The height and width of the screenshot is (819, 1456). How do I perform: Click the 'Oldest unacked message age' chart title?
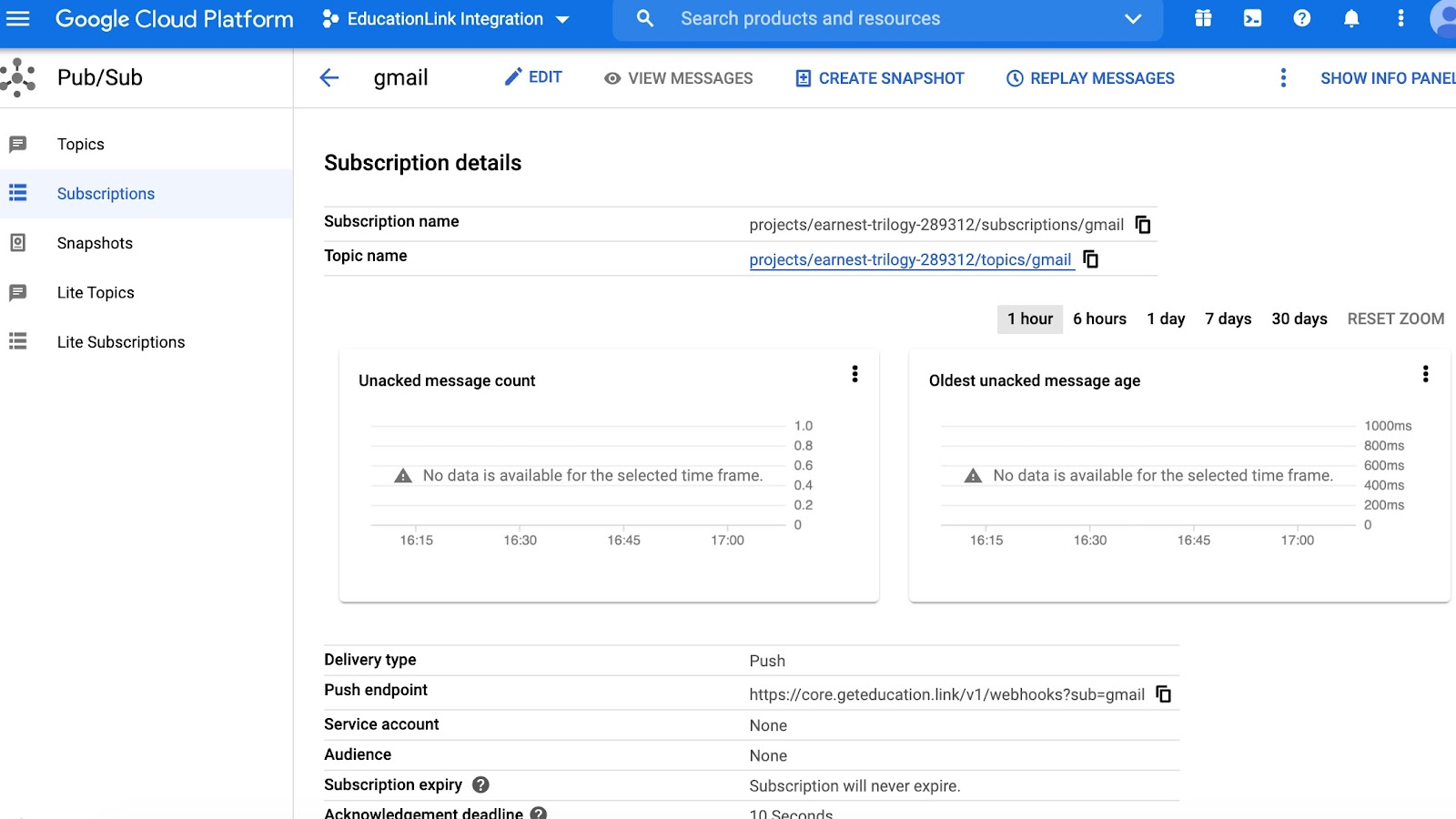pos(1035,380)
